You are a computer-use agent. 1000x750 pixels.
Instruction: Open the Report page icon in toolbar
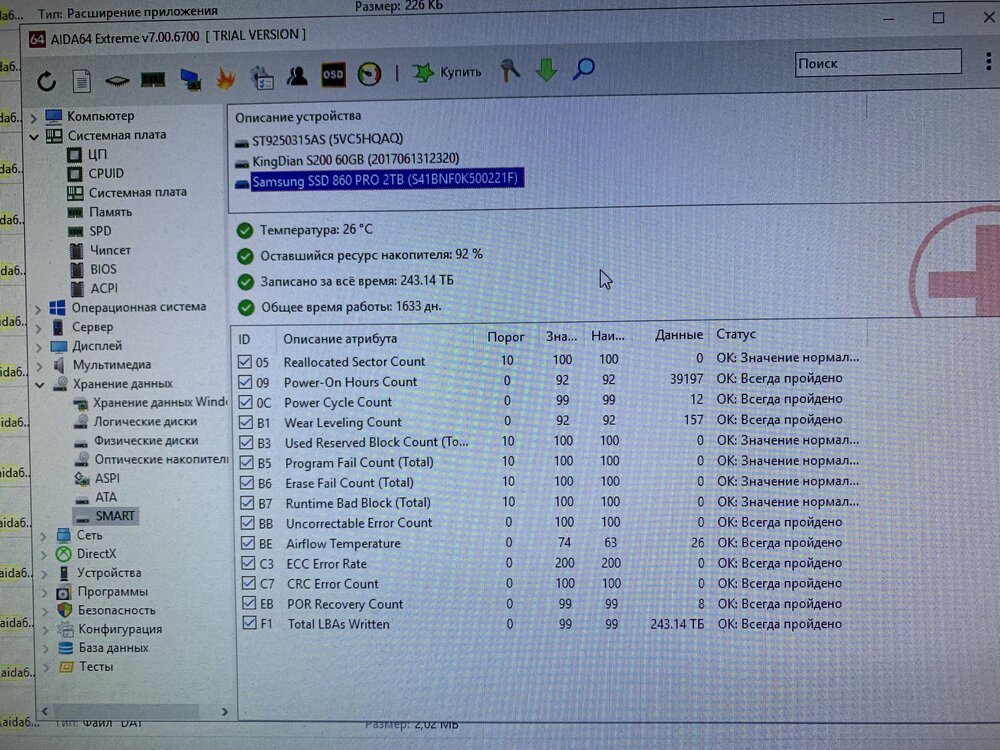point(82,81)
